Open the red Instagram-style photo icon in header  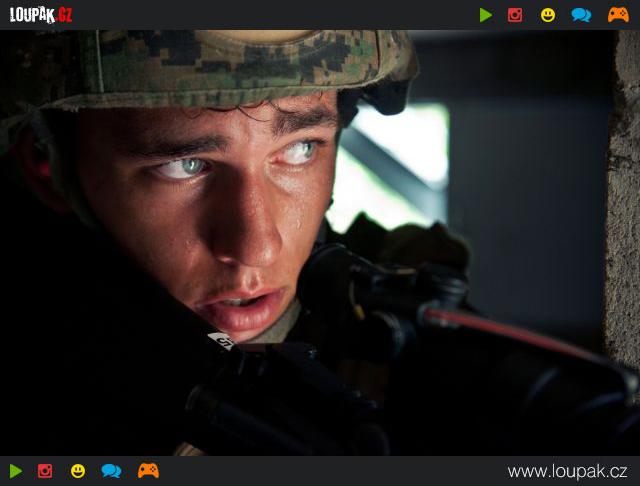coord(515,15)
